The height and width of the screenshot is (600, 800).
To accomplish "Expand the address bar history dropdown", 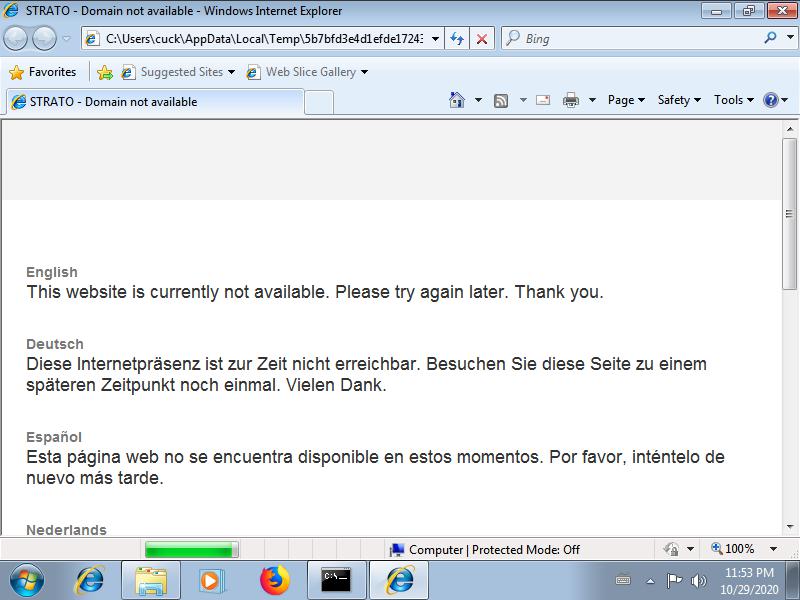I will (435, 39).
